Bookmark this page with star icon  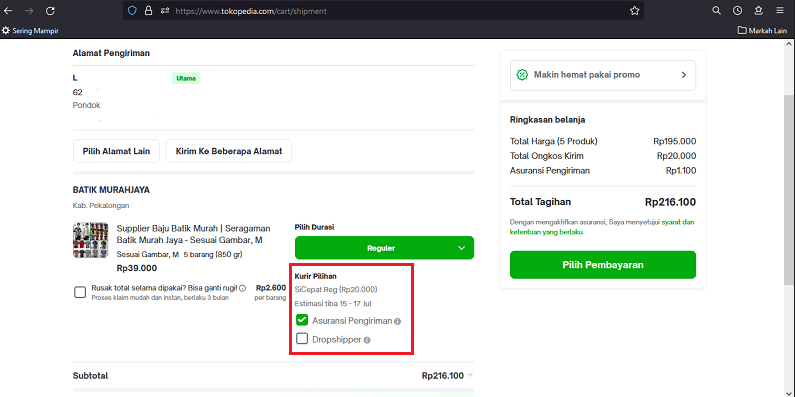(x=634, y=11)
